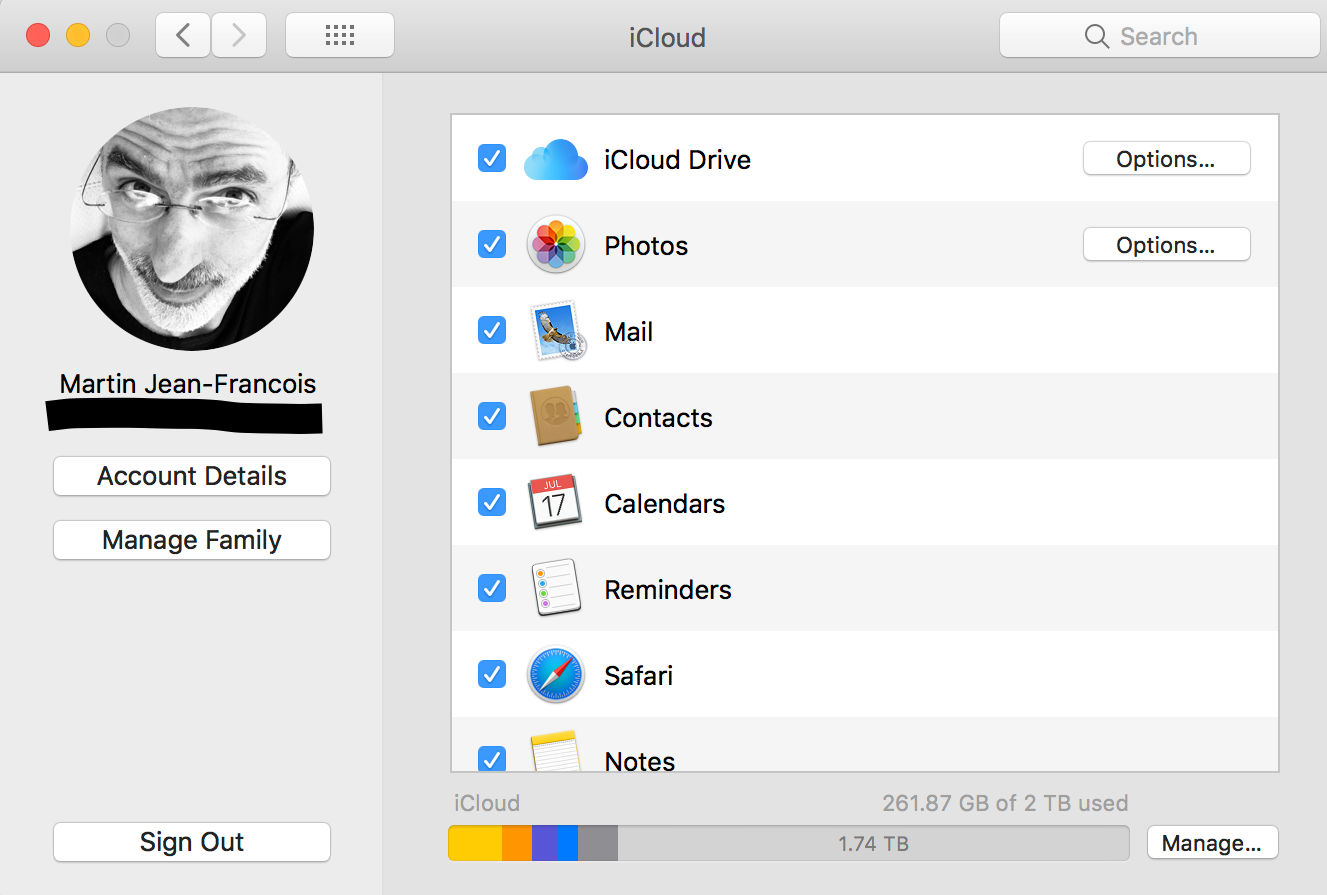
Task: Disable Mail syncing checkbox
Action: (x=492, y=330)
